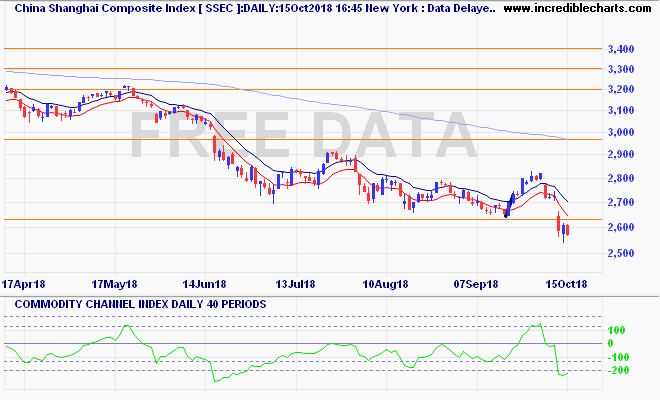Click the CCI -100 level label
Viewport: 660px width, 400px height.
pyautogui.click(x=617, y=358)
